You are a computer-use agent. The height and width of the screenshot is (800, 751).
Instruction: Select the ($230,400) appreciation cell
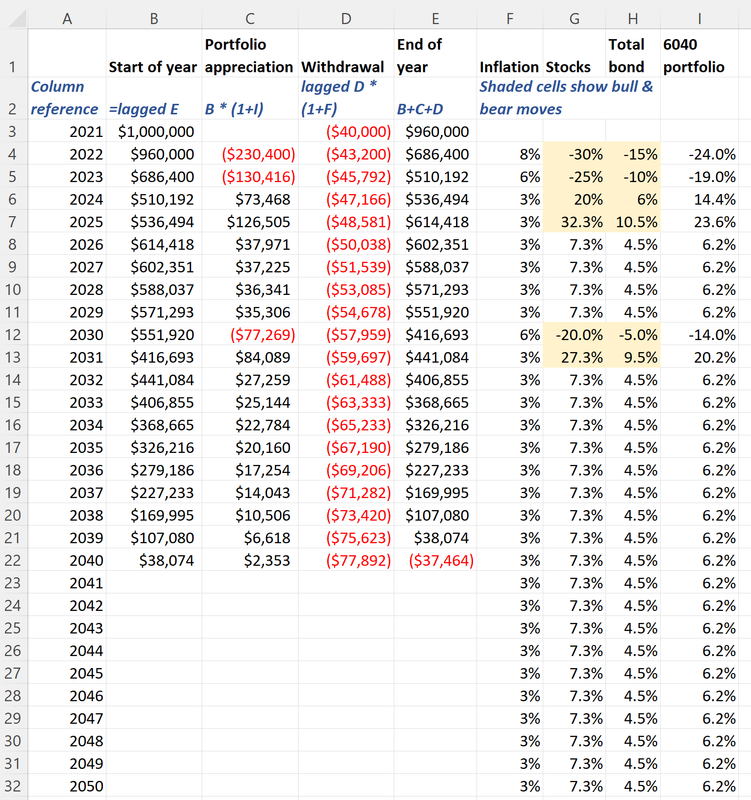(250, 154)
